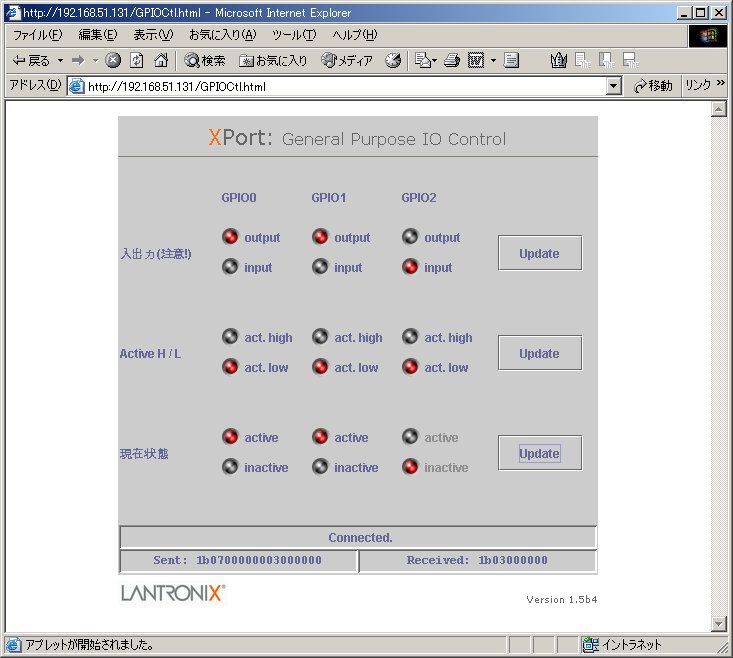Click the Discuss page icon
Screen dimensions: 733x658
(x=511, y=60)
